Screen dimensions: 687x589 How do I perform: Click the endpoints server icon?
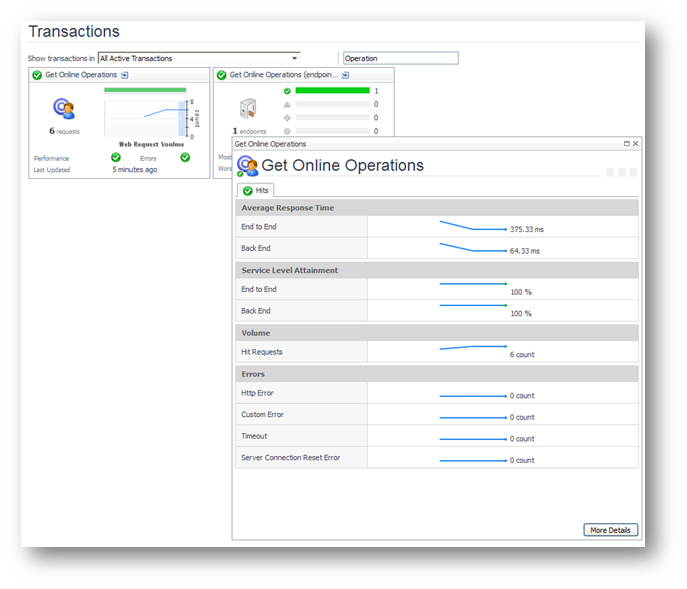coord(249,109)
